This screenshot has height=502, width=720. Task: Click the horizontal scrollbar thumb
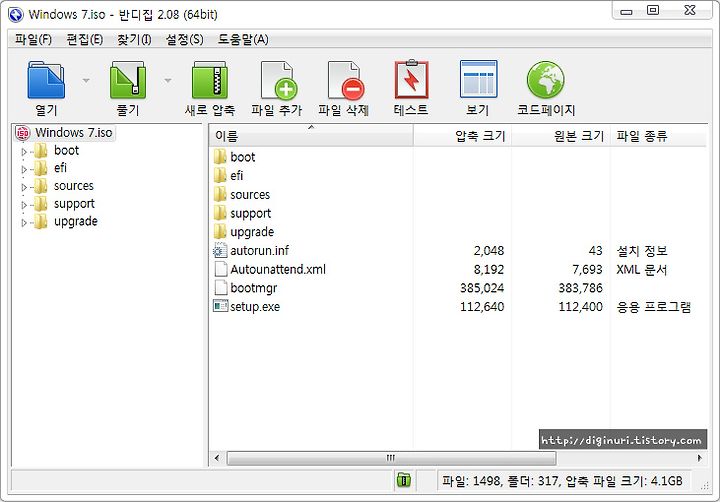click(391, 458)
